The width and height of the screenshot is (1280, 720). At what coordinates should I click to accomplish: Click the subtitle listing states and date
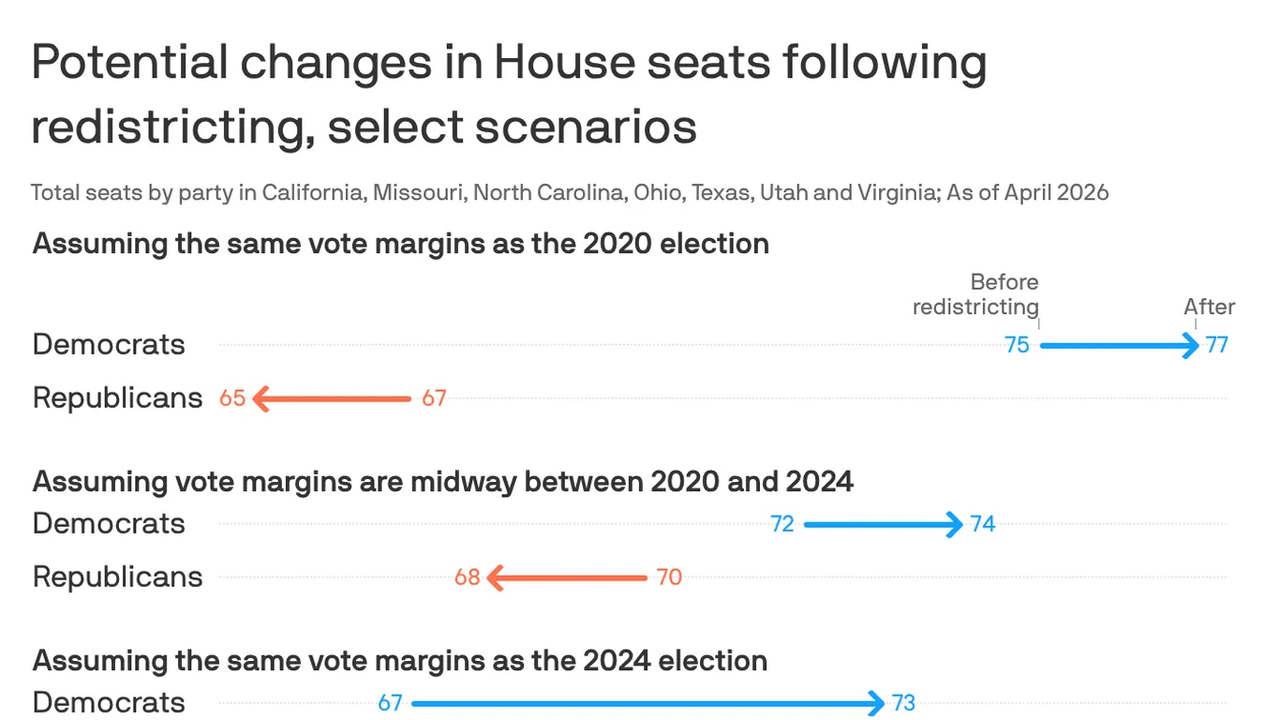click(569, 192)
